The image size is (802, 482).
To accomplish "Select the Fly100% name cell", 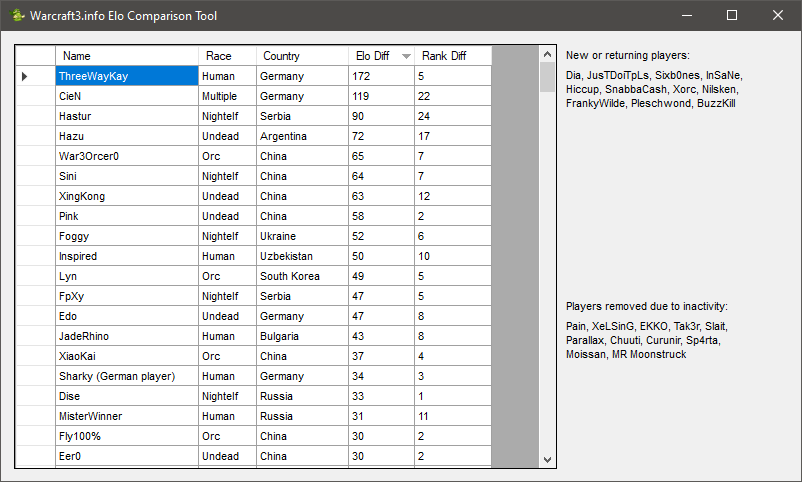I will pyautogui.click(x=127, y=435).
